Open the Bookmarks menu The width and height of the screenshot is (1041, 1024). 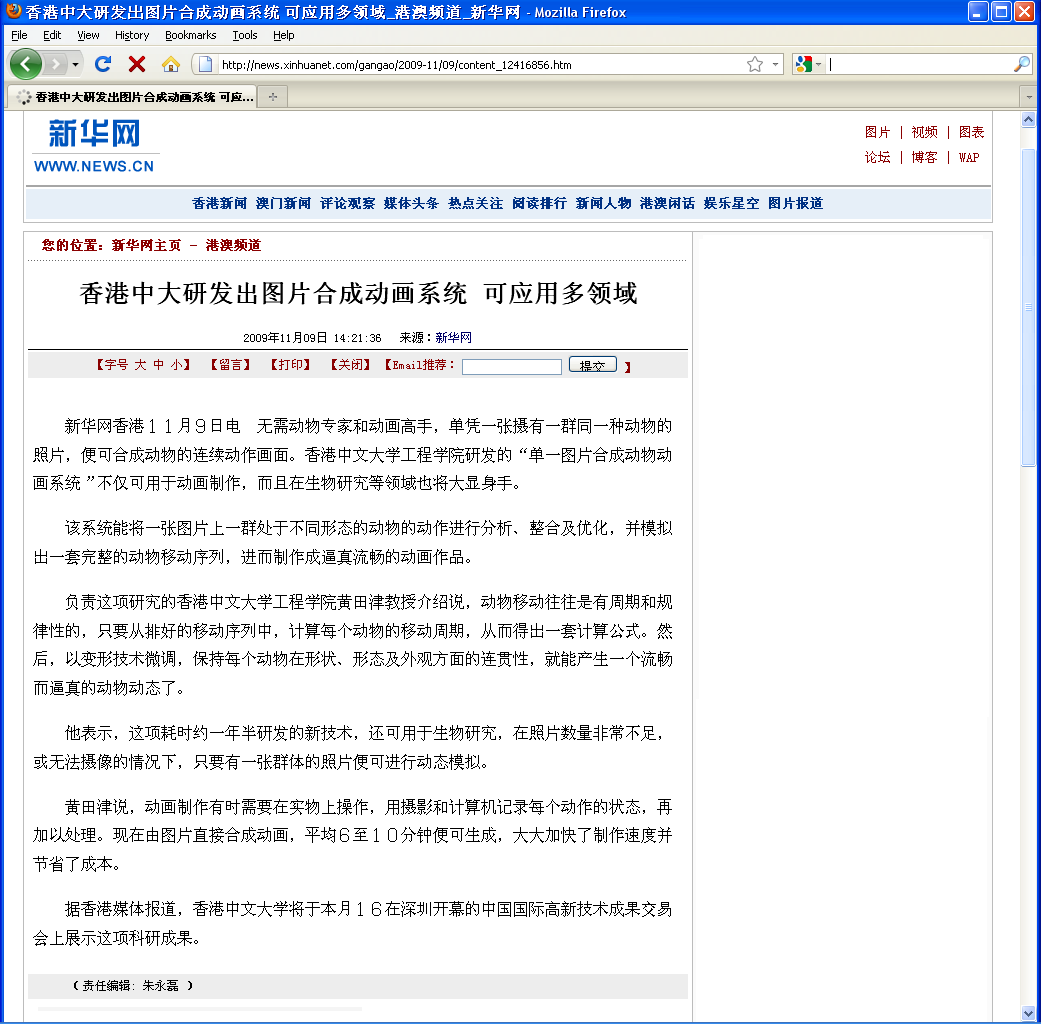tap(191, 35)
